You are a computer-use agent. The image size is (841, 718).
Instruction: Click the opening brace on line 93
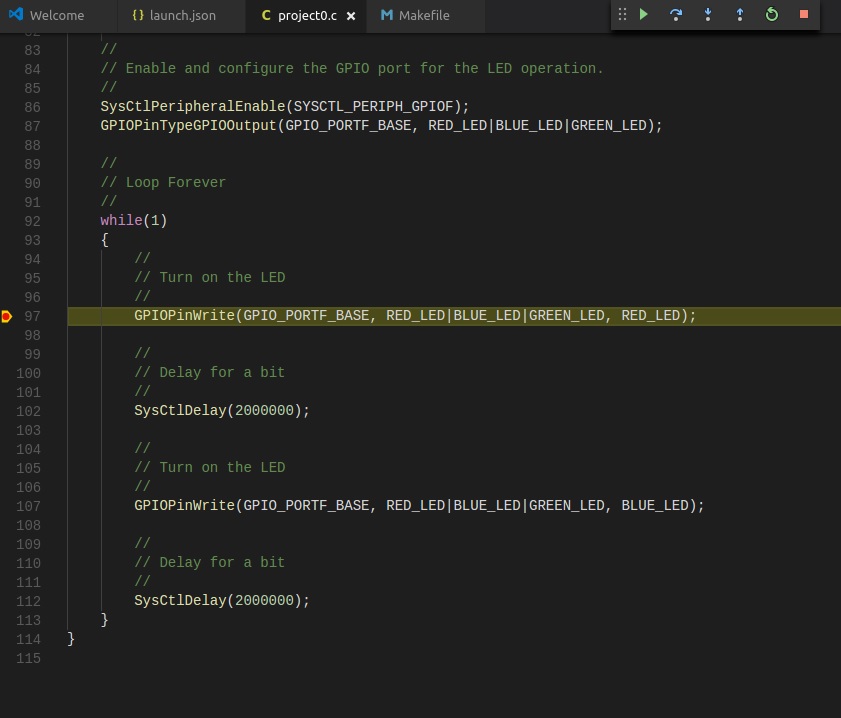pyautogui.click(x=105, y=240)
